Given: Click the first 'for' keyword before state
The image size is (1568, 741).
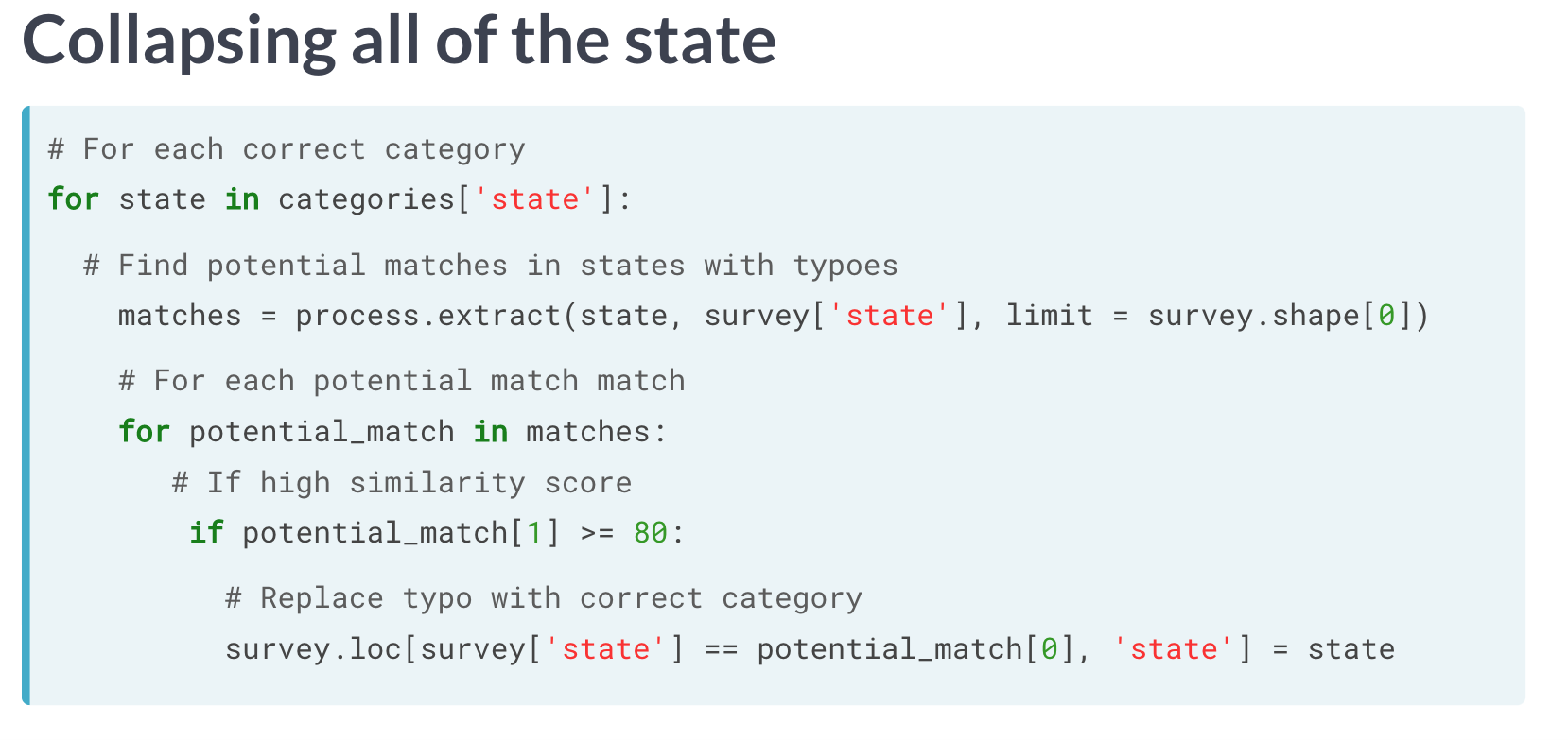Looking at the screenshot, I should coord(74,199).
